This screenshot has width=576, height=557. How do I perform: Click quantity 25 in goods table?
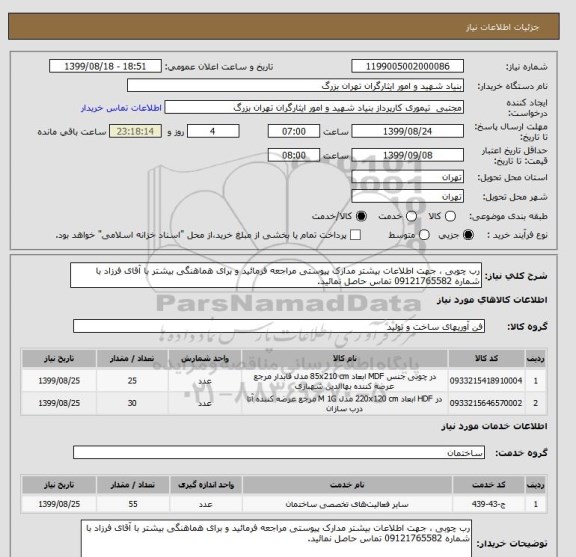point(132,381)
